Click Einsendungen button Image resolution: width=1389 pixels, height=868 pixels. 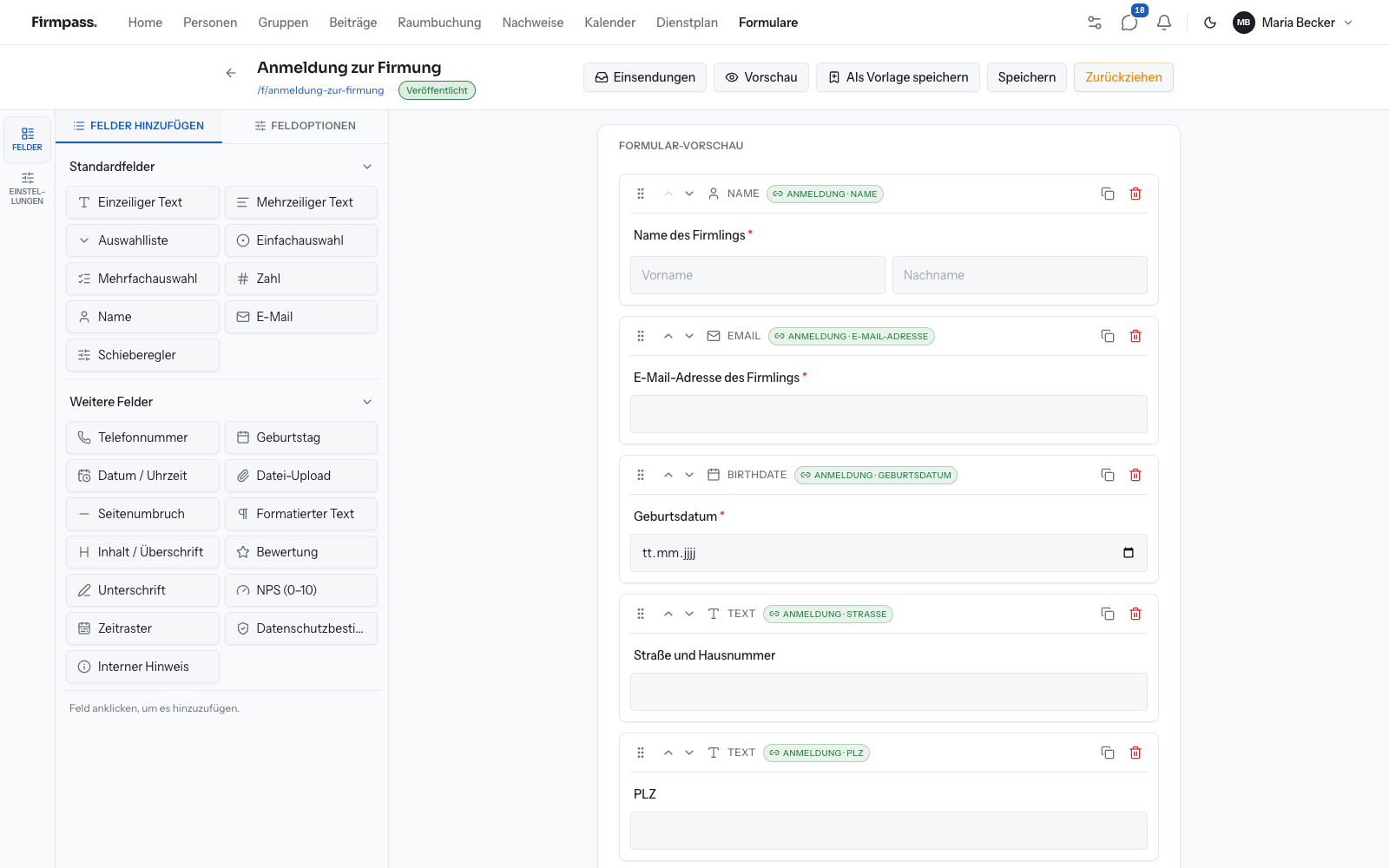pos(645,77)
